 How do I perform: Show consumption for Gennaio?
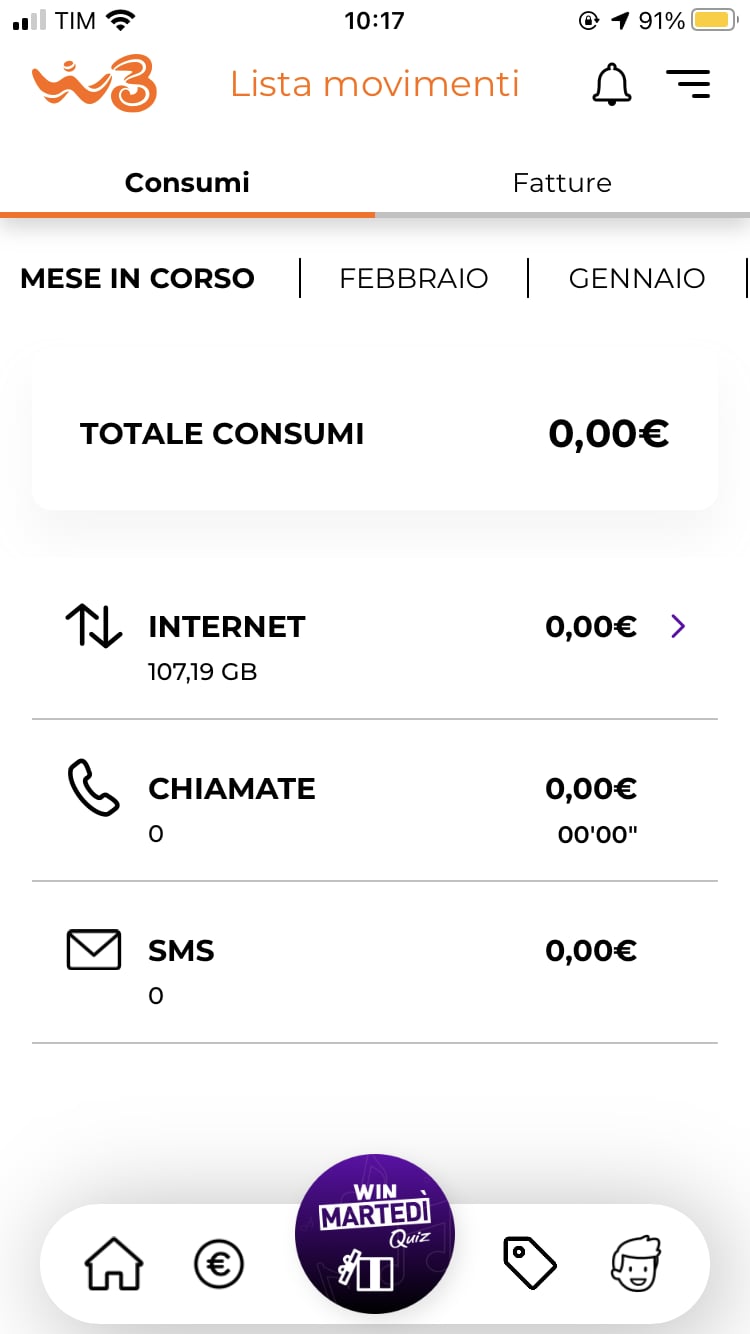[637, 278]
